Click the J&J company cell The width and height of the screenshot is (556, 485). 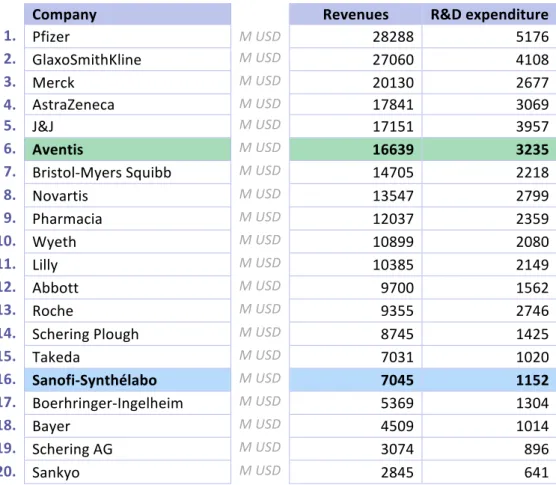(128, 126)
